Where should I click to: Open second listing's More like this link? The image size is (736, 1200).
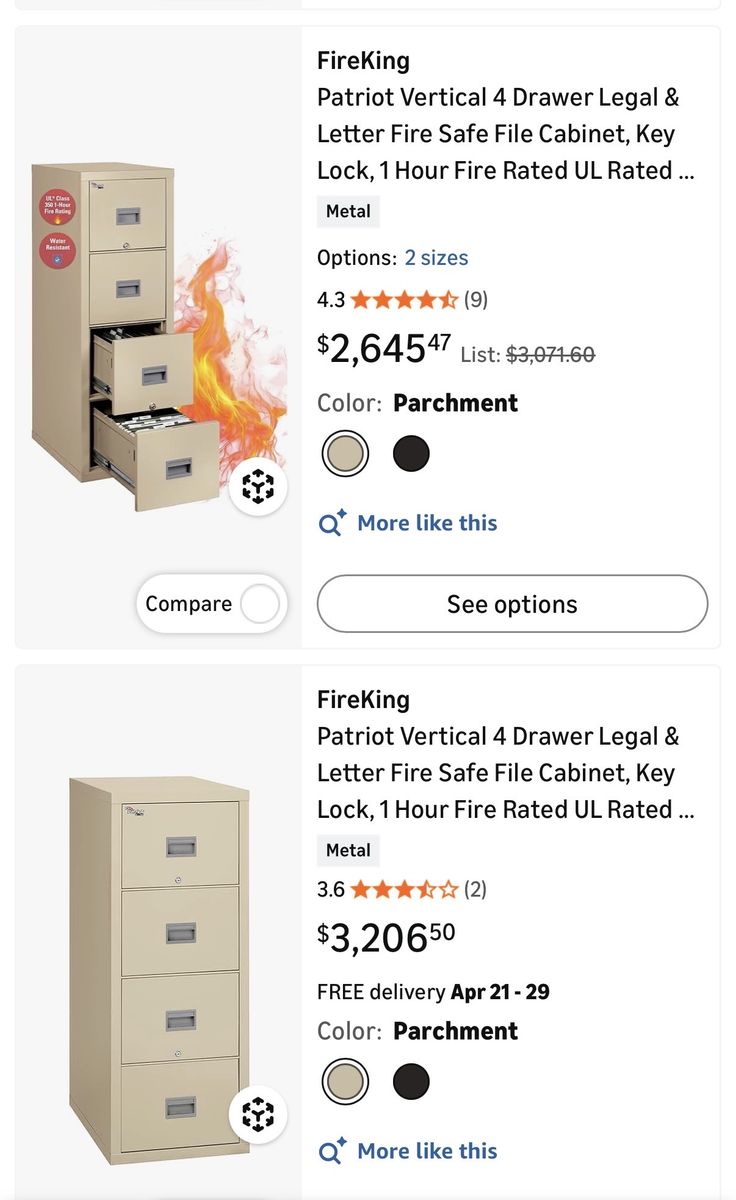point(427,1151)
